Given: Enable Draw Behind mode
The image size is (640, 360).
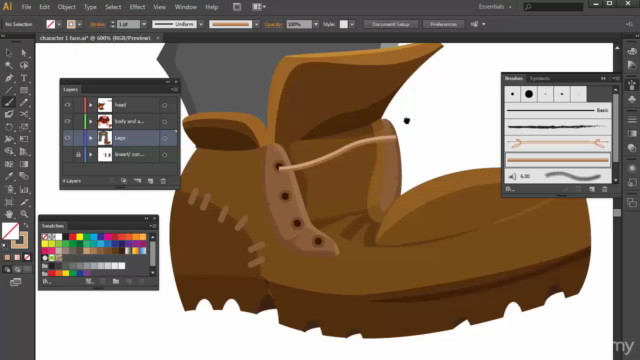Looking at the screenshot, I should (x=17, y=269).
